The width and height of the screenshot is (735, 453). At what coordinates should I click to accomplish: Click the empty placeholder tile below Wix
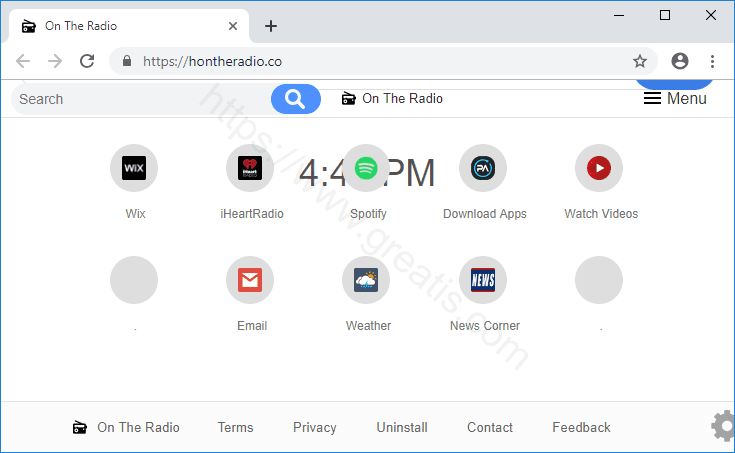coord(134,280)
